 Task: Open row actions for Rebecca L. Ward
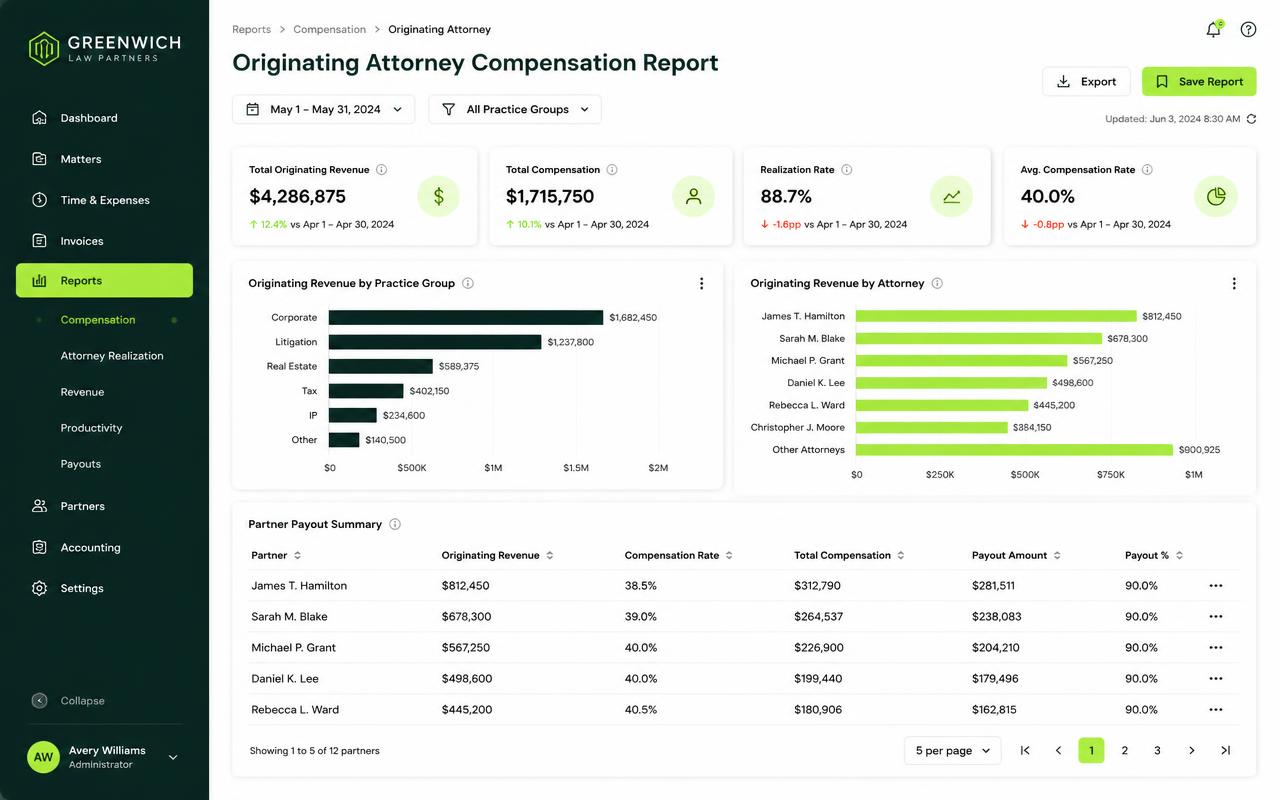coord(1216,710)
